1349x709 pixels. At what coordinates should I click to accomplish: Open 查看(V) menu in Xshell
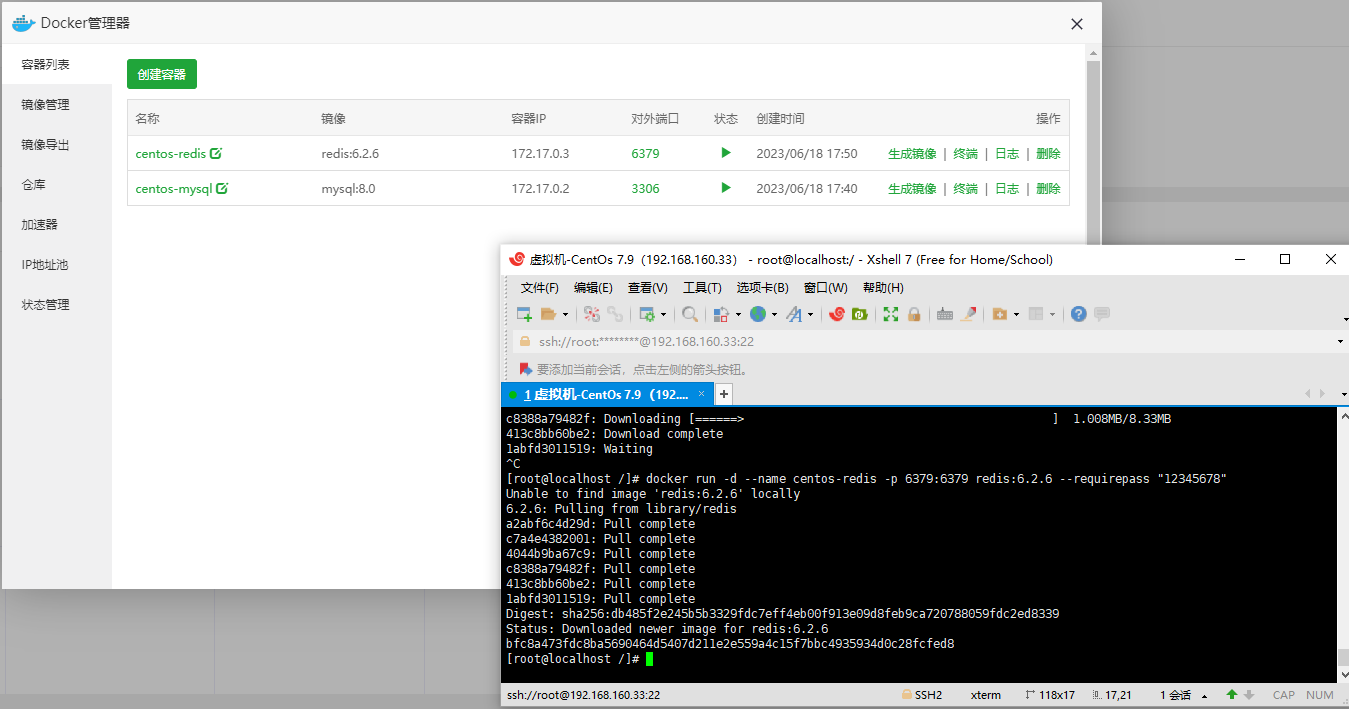click(x=647, y=288)
